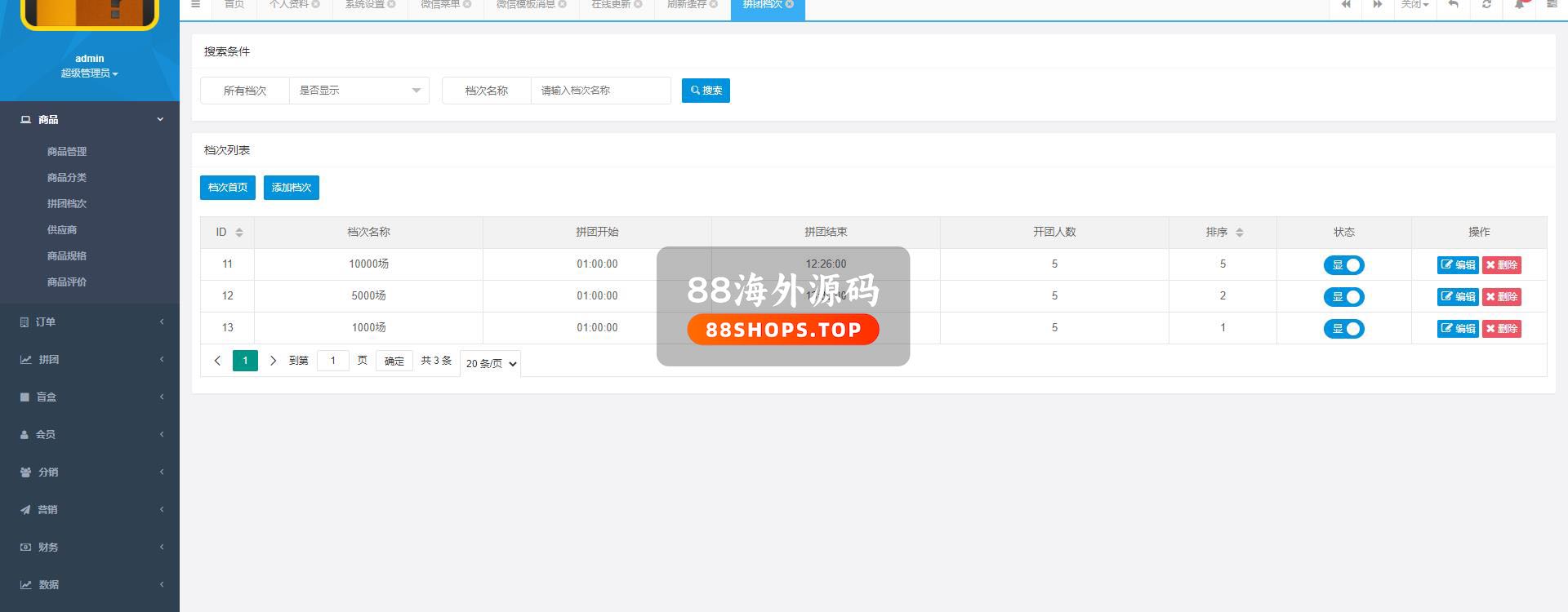Open the 20 条/页 page size dropdown

point(491,364)
